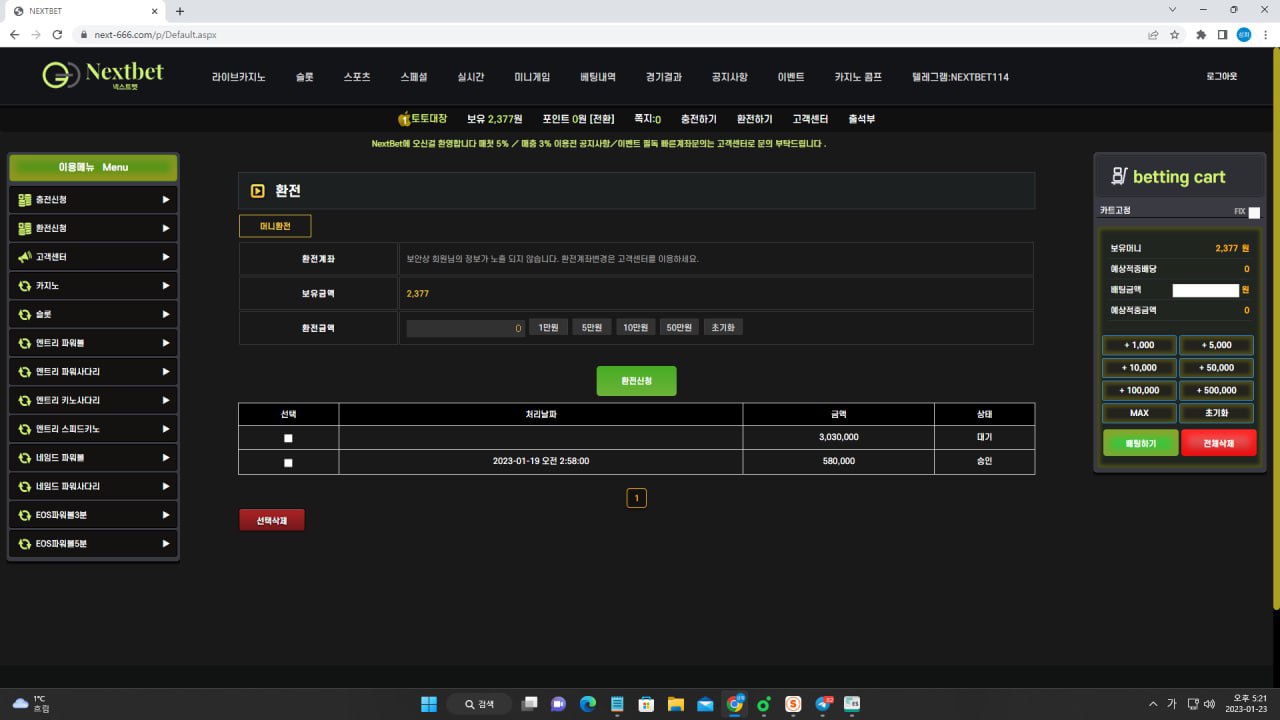Open the Chrome extensions puzzle icon
Viewport: 1280px width, 720px height.
[1201, 34]
